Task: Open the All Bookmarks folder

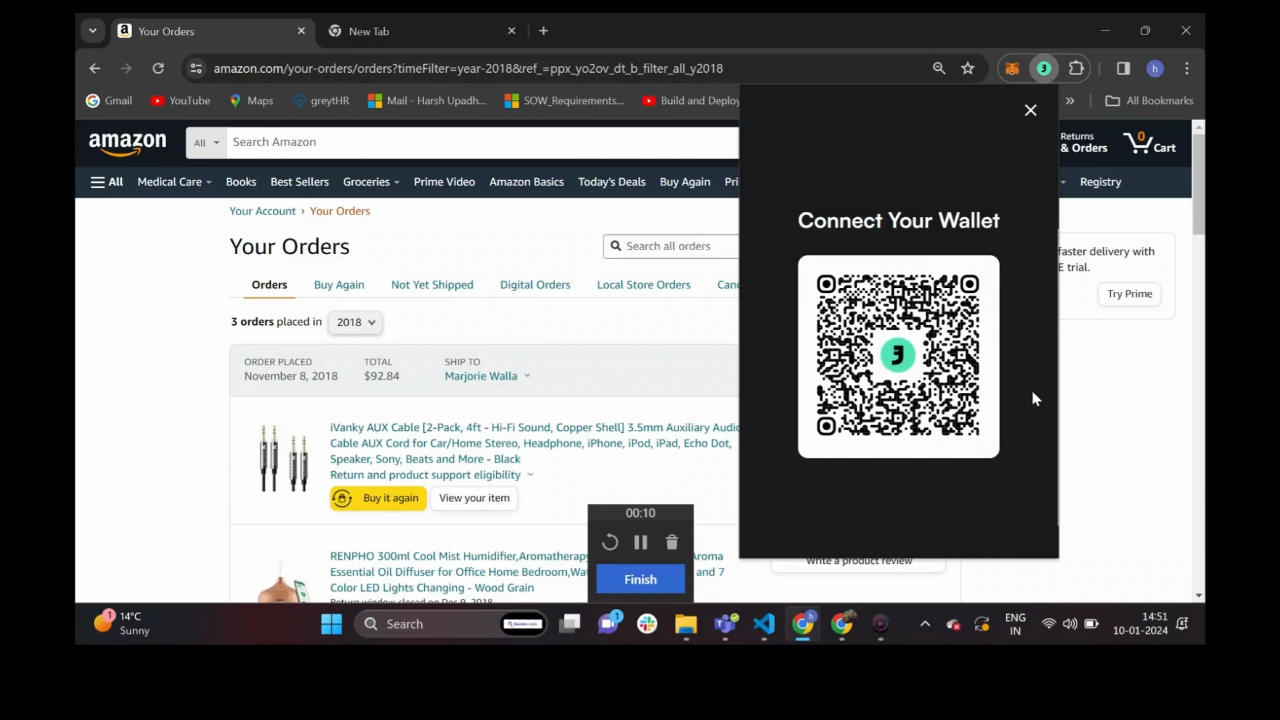Action: point(1149,101)
